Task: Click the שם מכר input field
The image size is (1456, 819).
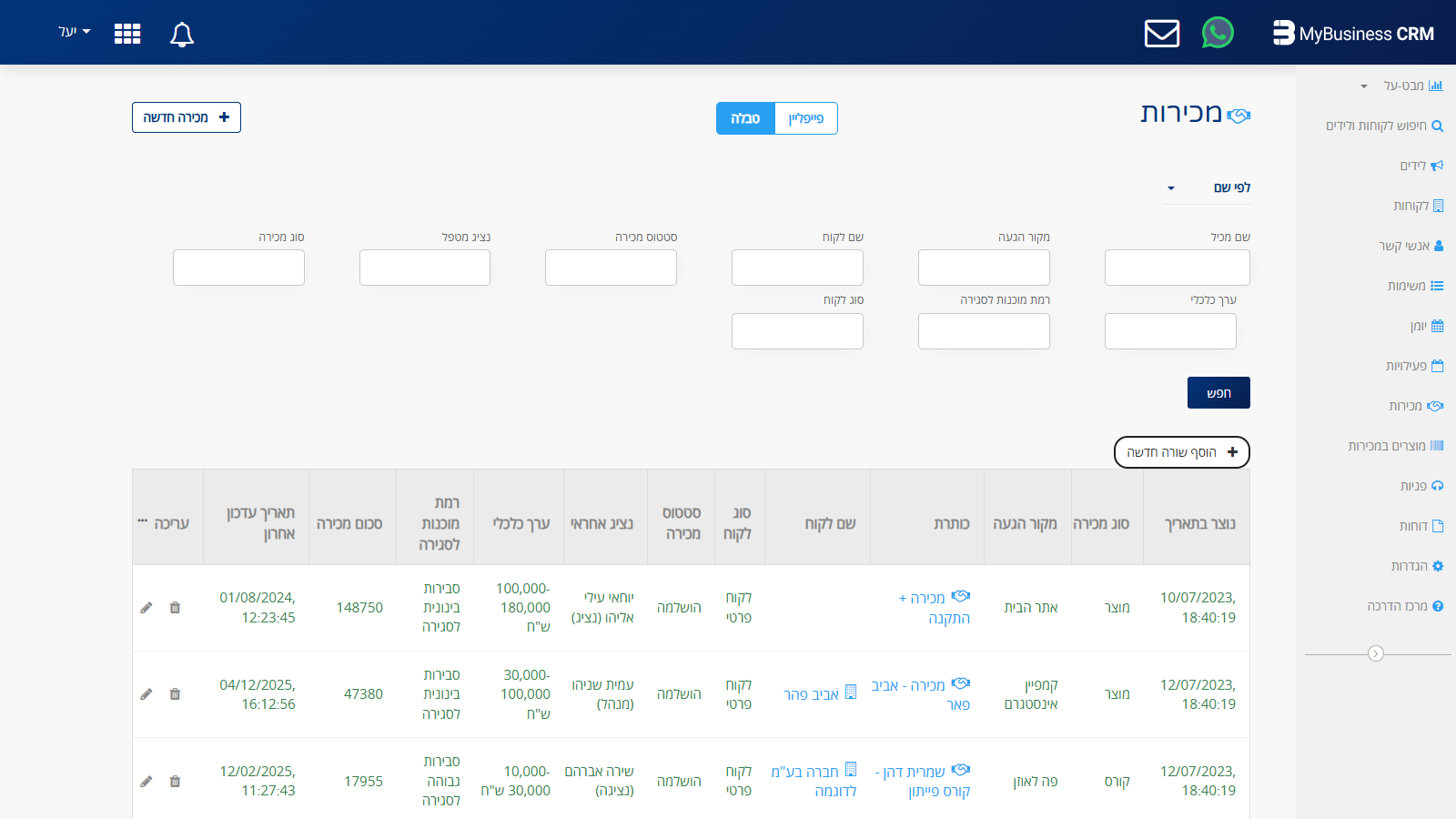Action: click(1177, 268)
